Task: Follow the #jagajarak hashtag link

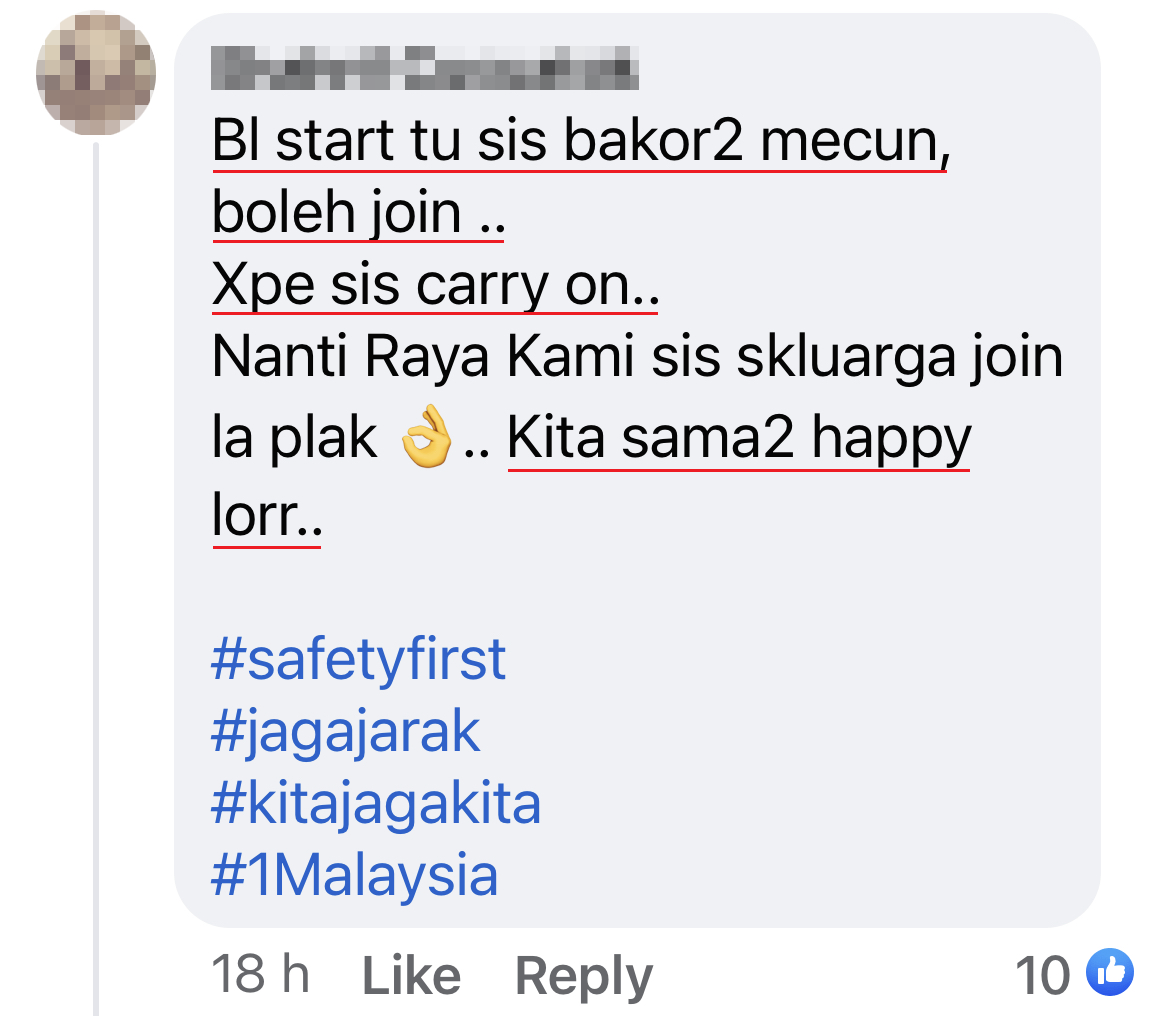Action: (x=346, y=733)
